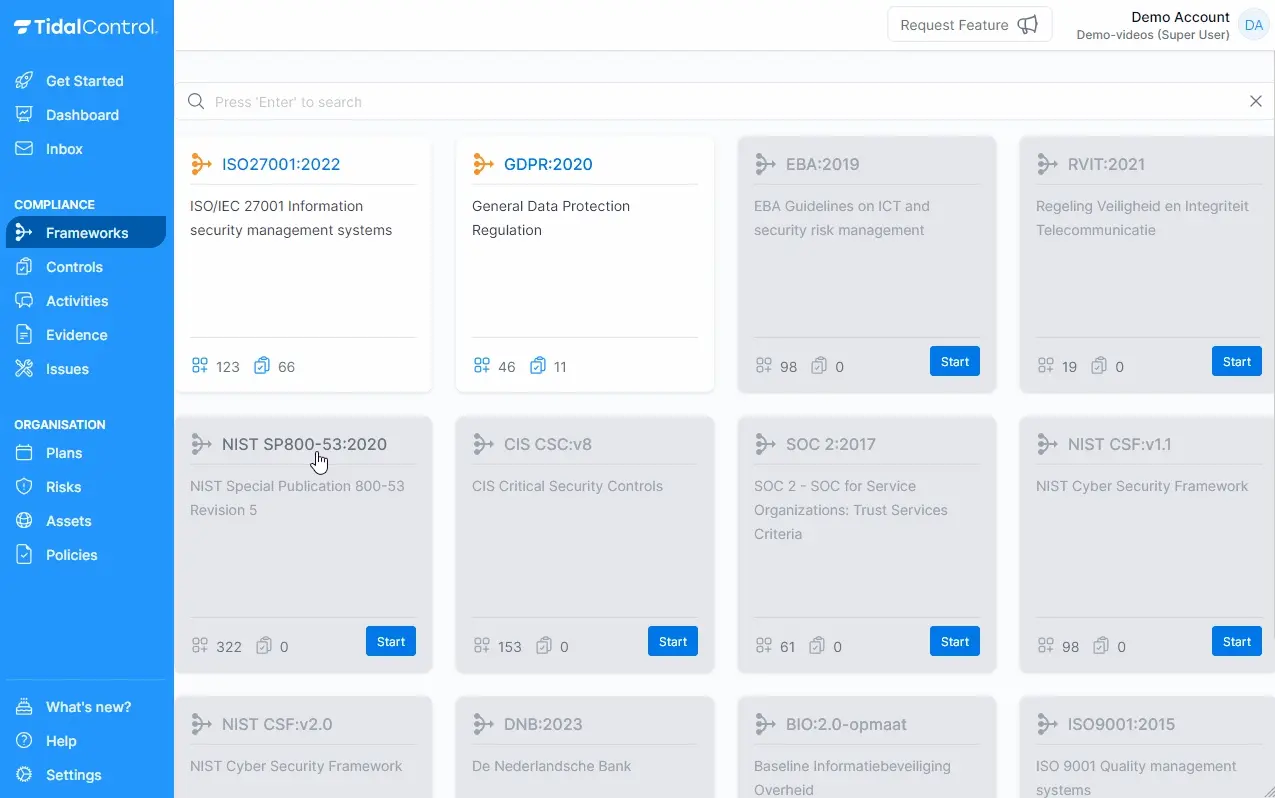Click the EBA:2019 card title
The image size is (1275, 798).
822,164
